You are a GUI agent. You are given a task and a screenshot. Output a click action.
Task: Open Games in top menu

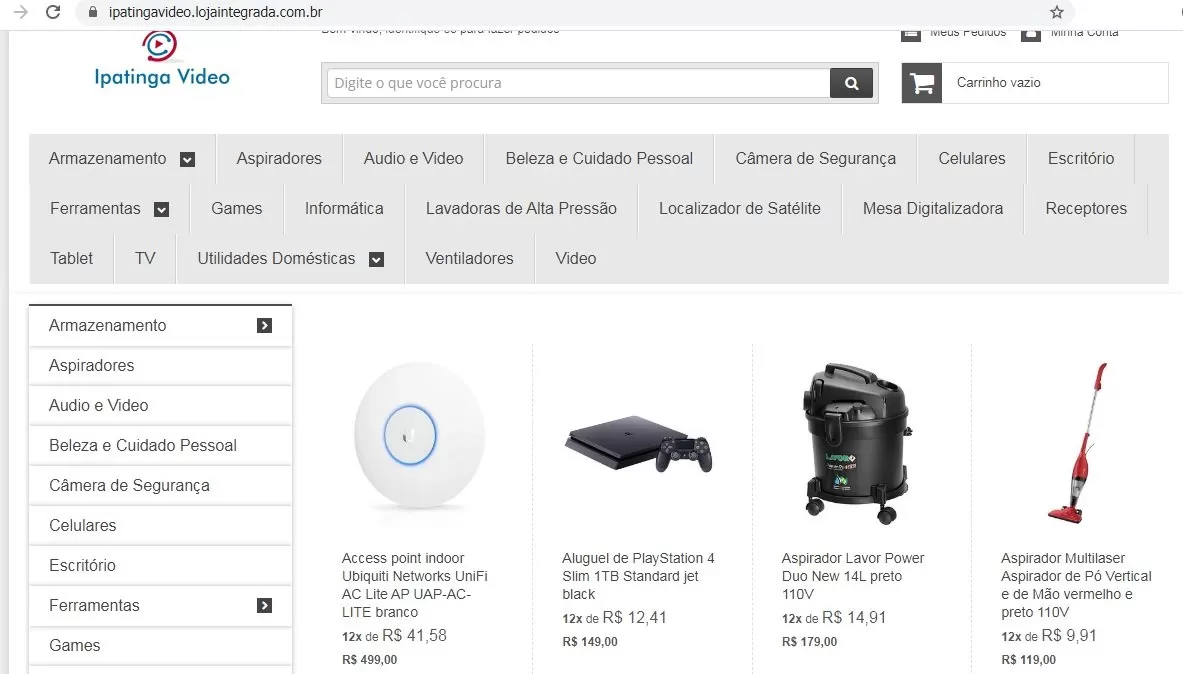237,208
